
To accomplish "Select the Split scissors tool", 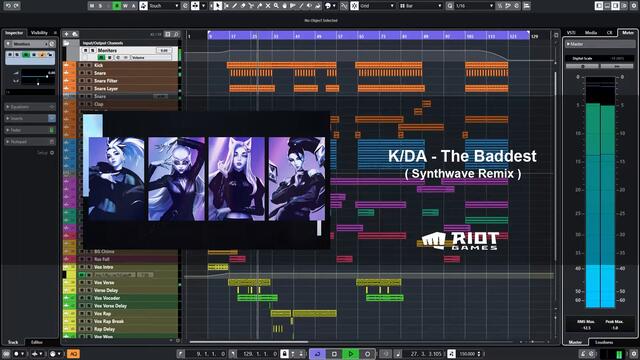I will click(251, 6).
